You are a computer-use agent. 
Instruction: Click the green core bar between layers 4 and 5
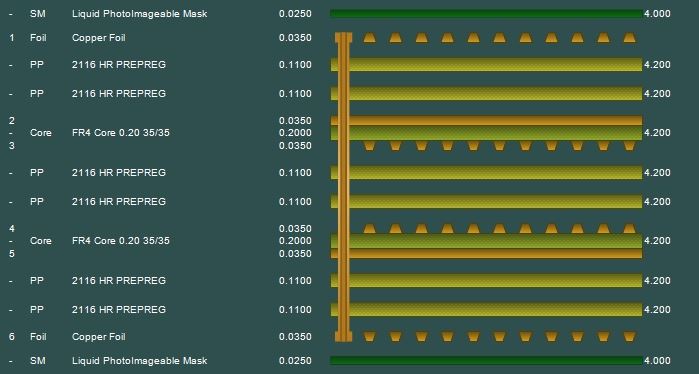pyautogui.click(x=486, y=241)
